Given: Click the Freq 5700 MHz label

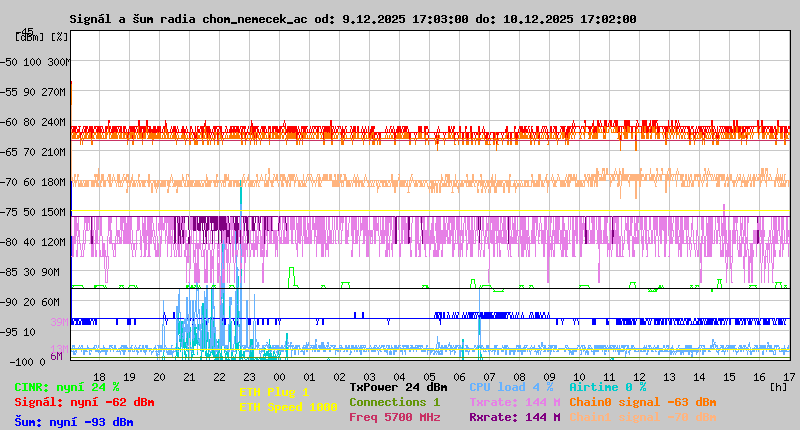Looking at the screenshot, I should tap(394, 417).
